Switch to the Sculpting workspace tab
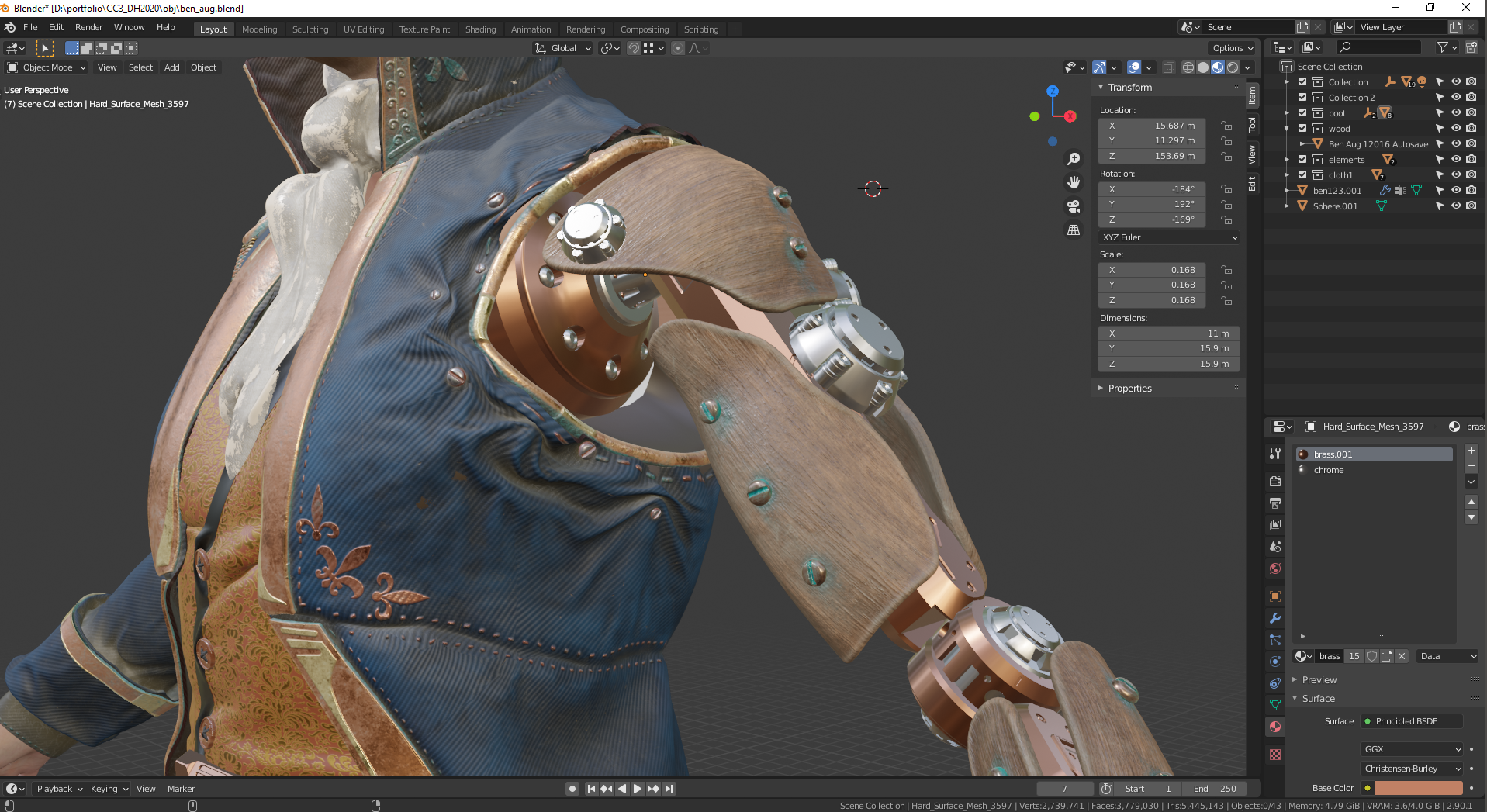Screen dimensions: 1487x812 coord(310,29)
